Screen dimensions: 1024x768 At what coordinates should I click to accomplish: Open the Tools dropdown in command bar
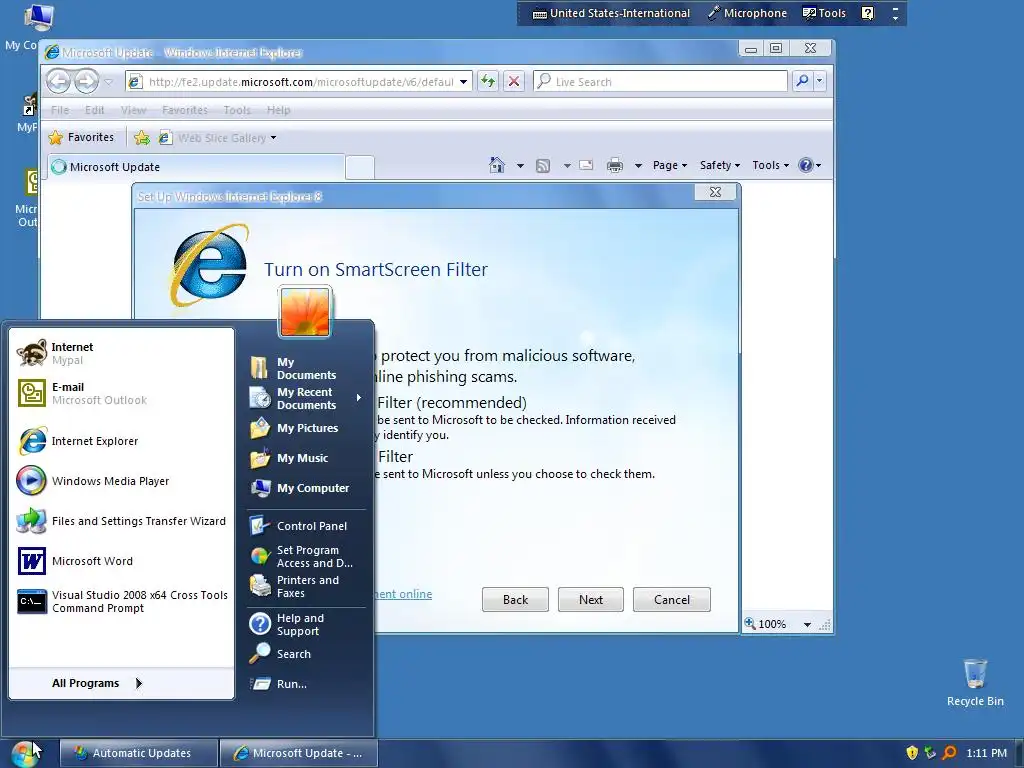click(x=771, y=165)
